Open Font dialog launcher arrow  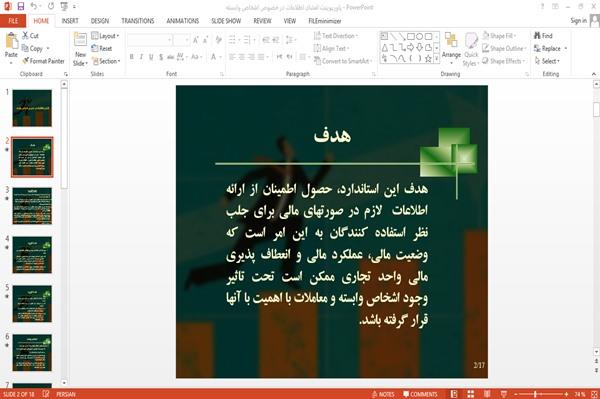tap(222, 74)
